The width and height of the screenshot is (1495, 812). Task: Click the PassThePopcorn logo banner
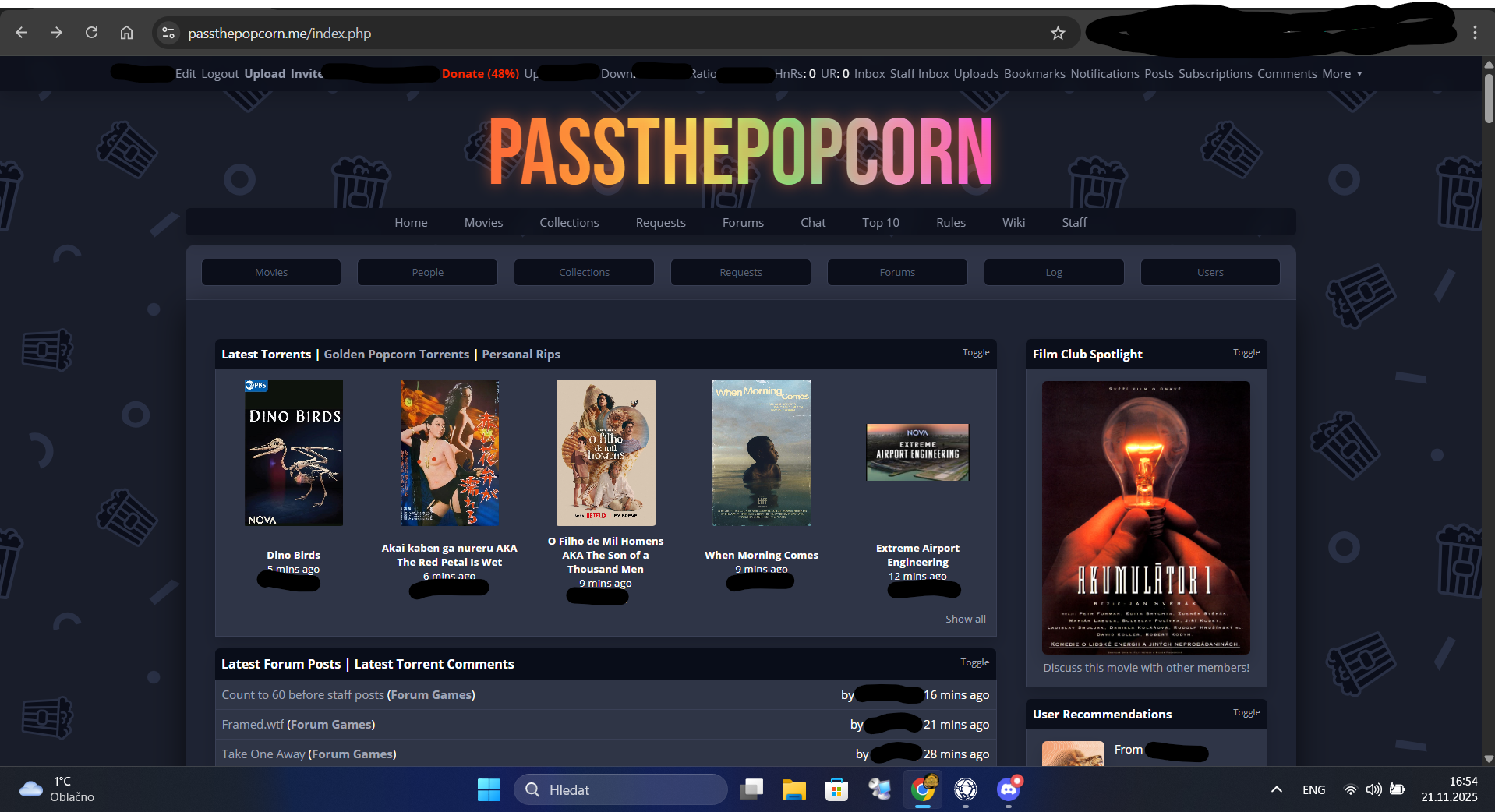(740, 152)
